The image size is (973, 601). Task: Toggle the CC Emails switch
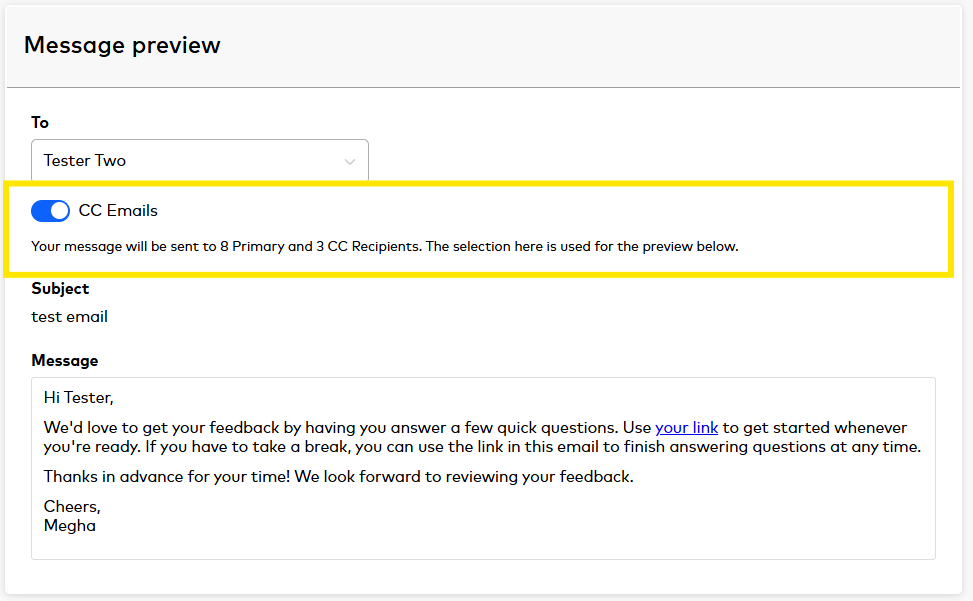(50, 211)
